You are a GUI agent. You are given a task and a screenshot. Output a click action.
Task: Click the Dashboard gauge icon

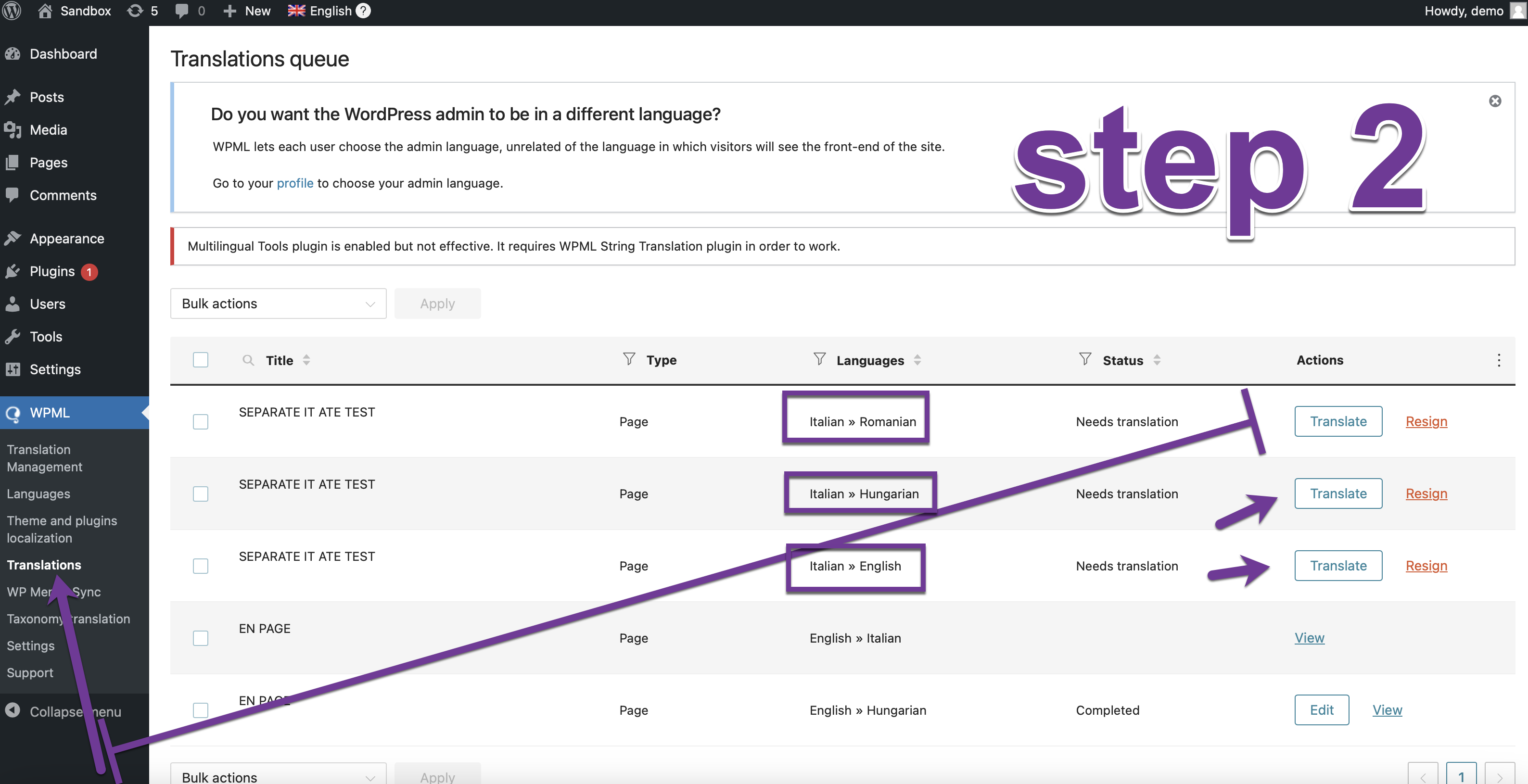click(x=13, y=54)
